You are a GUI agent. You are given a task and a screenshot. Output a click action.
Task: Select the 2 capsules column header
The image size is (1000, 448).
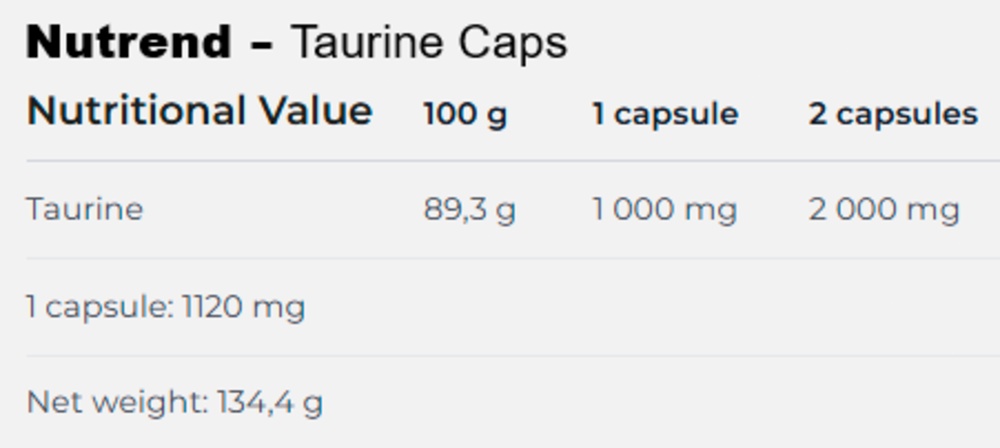pyautogui.click(x=893, y=115)
